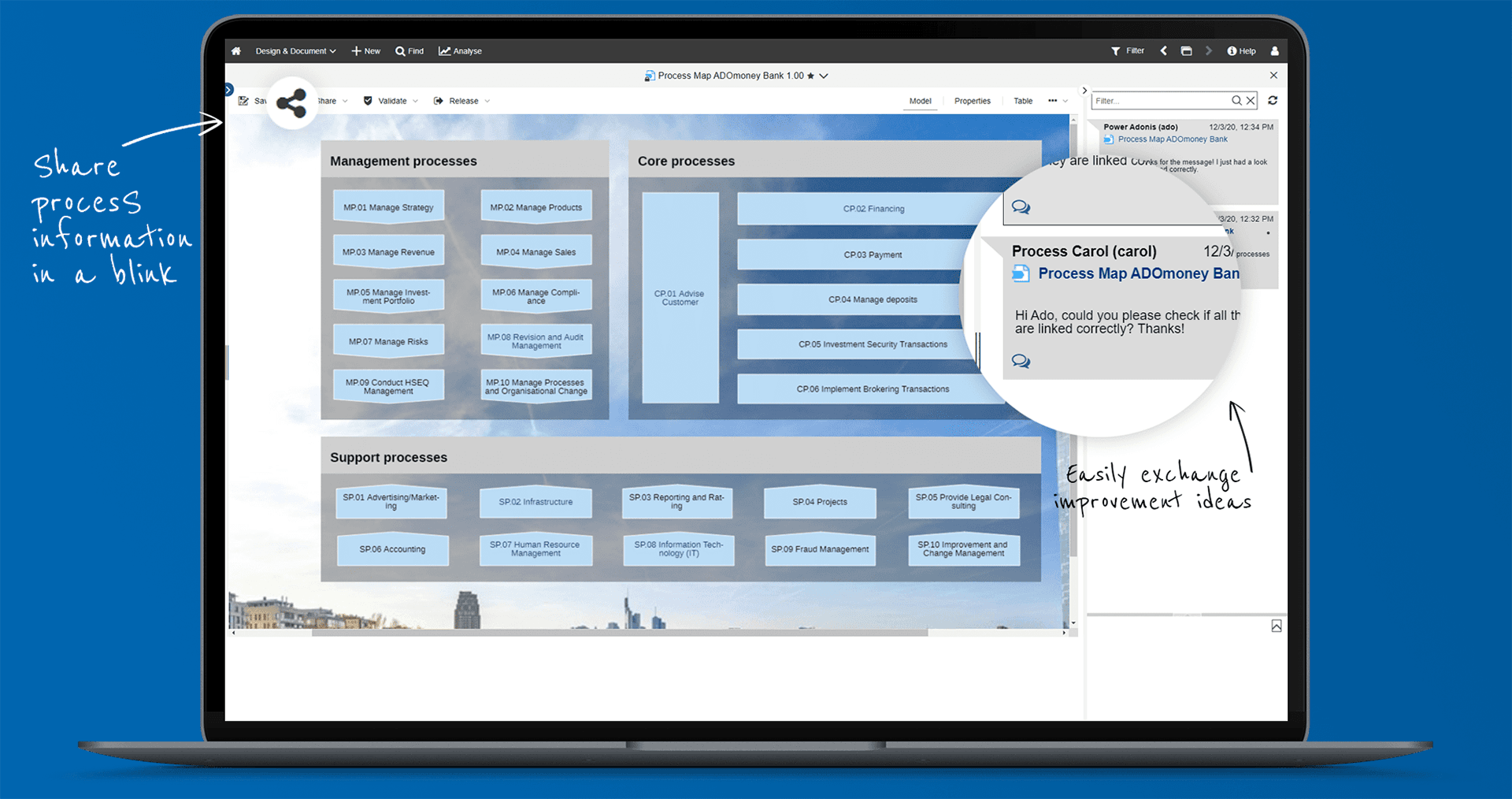The width and height of the screenshot is (1512, 799).
Task: Expand the Design & Document dropdown
Action: point(332,50)
